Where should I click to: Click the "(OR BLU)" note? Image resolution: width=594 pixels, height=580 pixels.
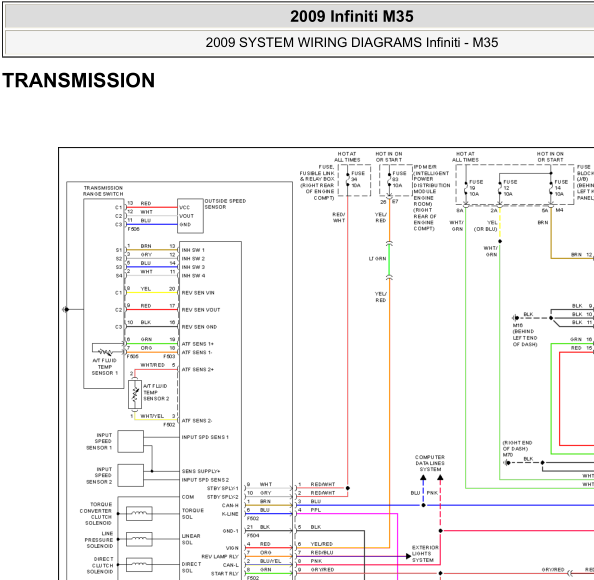[486, 229]
